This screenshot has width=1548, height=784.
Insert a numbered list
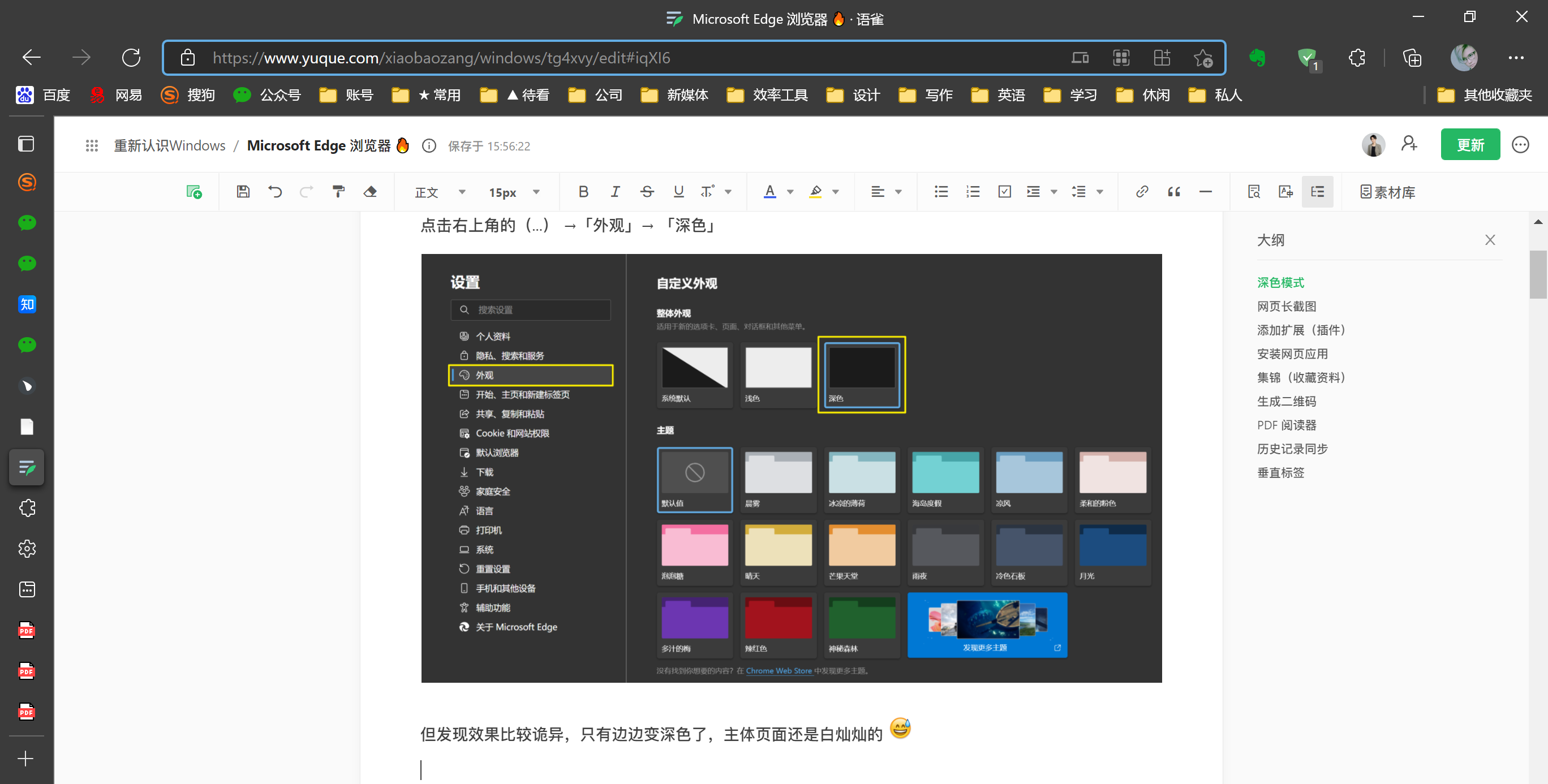[973, 192]
